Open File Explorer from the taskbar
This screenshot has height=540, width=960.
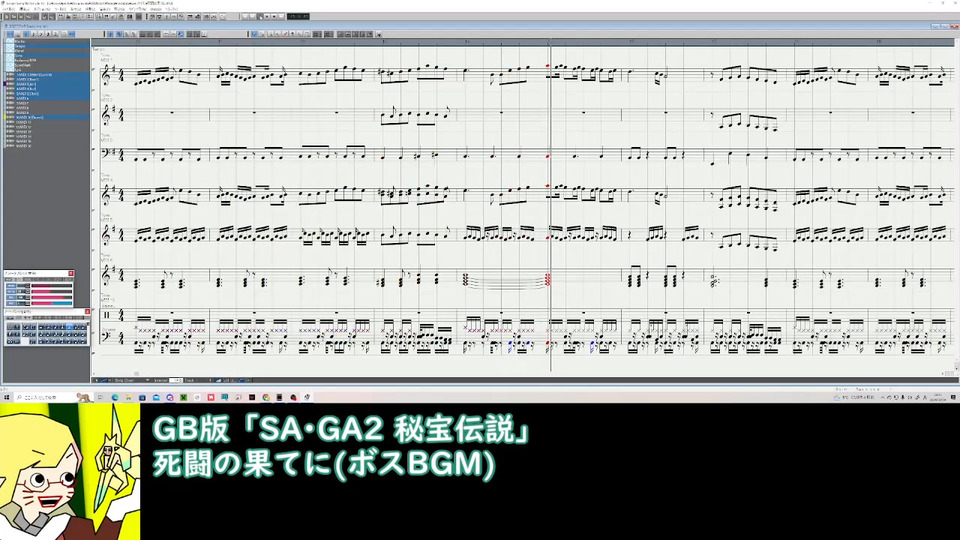point(129,397)
